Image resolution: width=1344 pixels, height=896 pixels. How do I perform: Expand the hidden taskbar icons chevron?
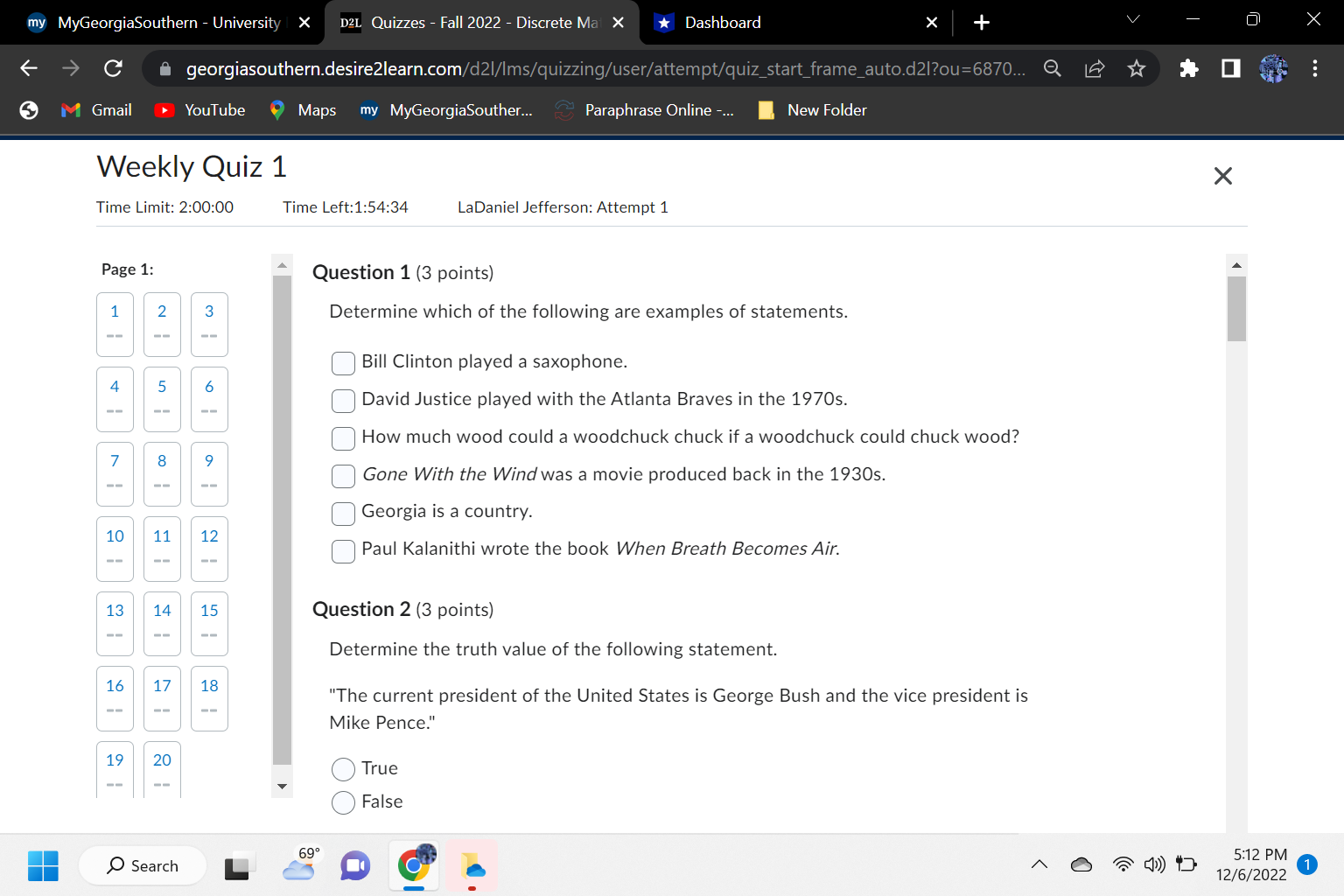(1039, 864)
